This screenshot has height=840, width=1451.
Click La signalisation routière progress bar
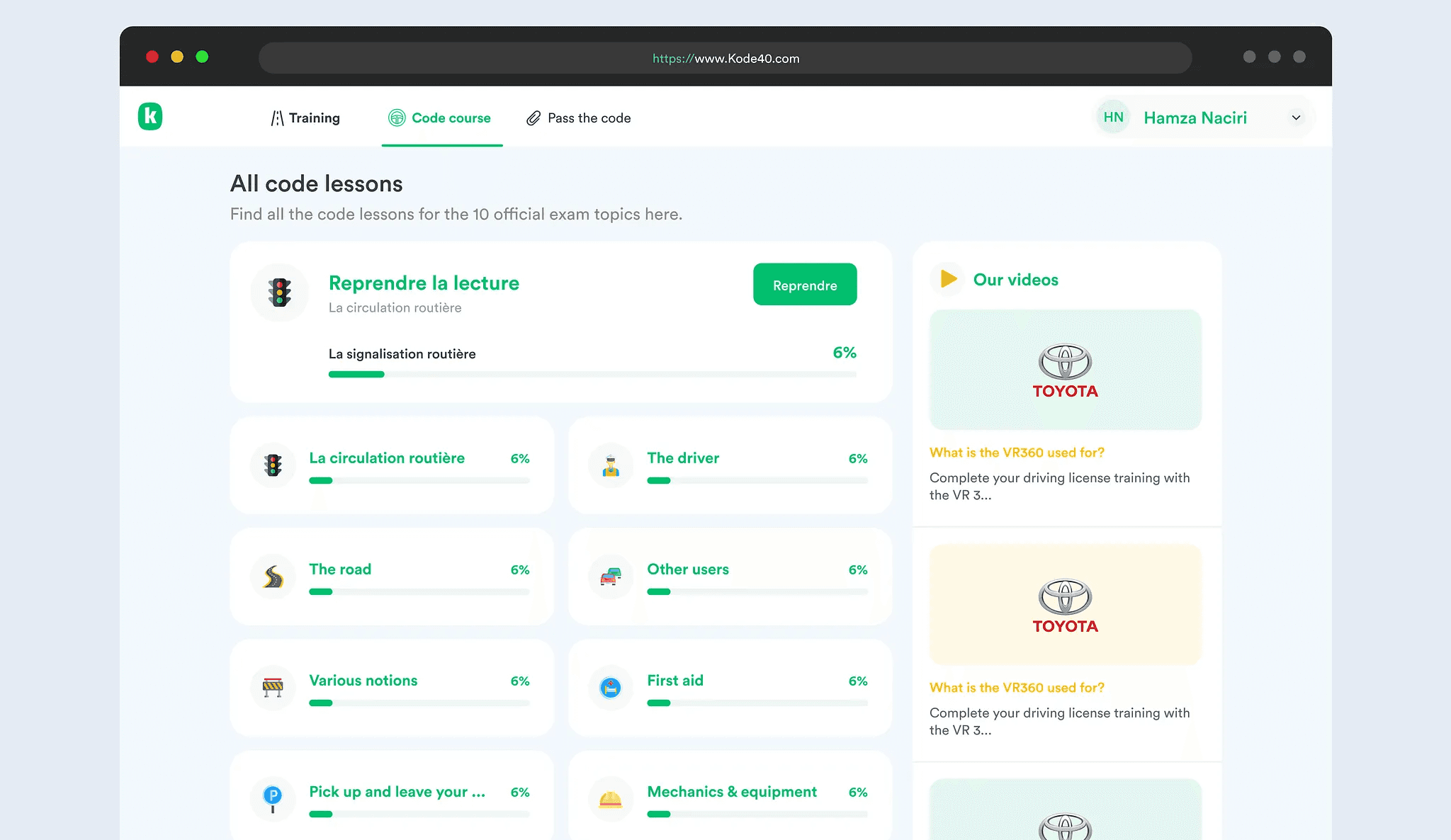[x=592, y=374]
